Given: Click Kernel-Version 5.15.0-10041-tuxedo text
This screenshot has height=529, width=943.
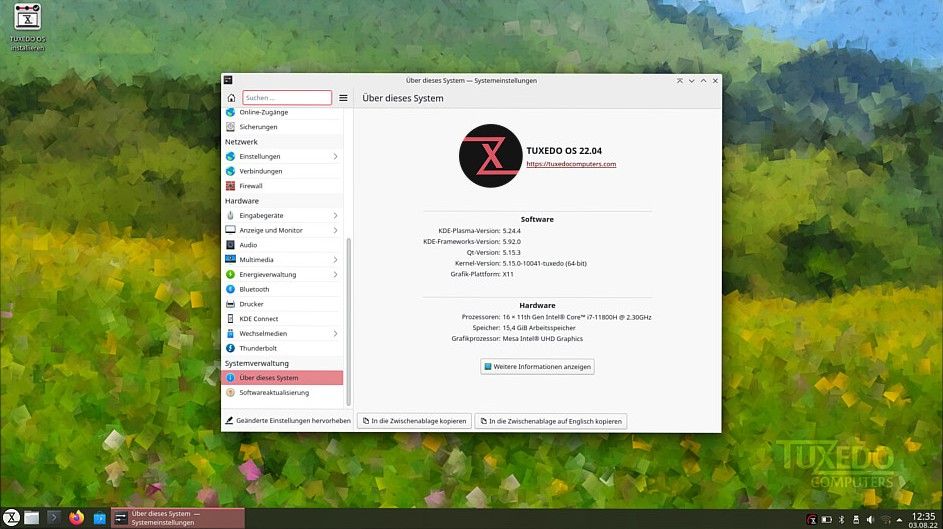Looking at the screenshot, I should click(544, 263).
